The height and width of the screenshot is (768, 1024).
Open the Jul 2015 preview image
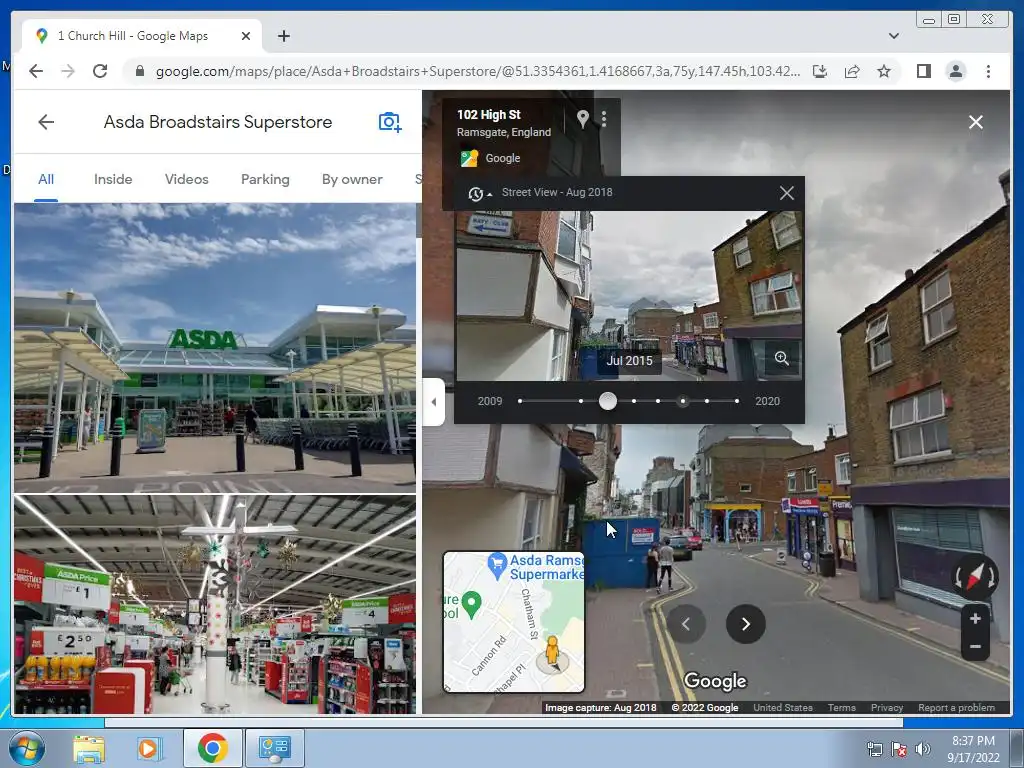pos(630,296)
